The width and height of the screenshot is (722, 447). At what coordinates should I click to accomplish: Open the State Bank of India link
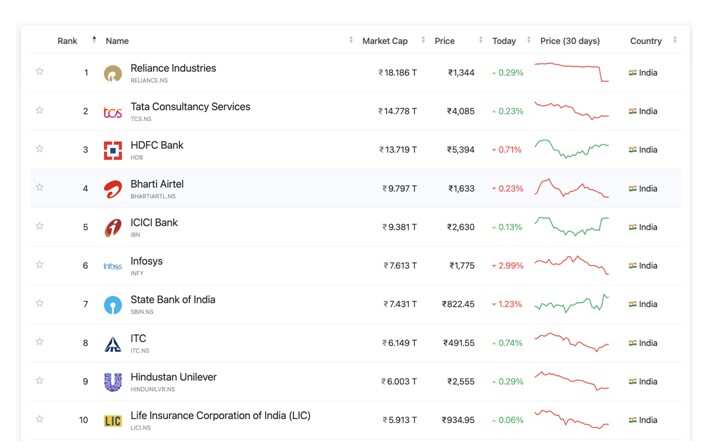coord(173,300)
